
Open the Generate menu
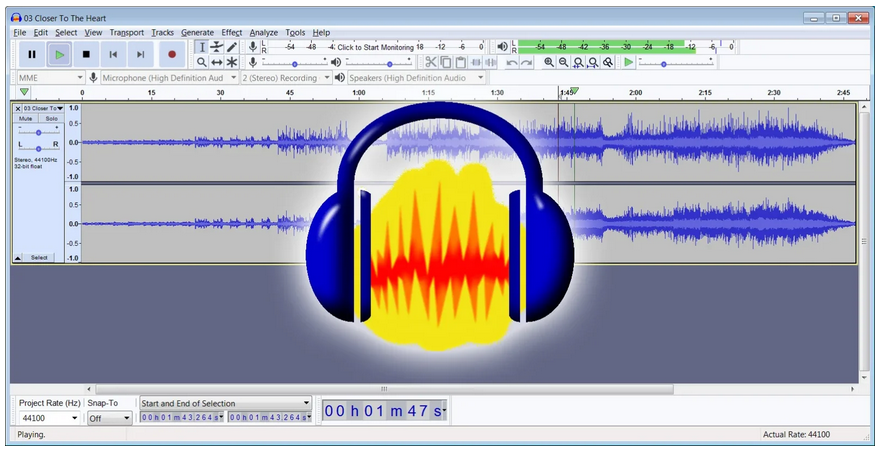(197, 33)
